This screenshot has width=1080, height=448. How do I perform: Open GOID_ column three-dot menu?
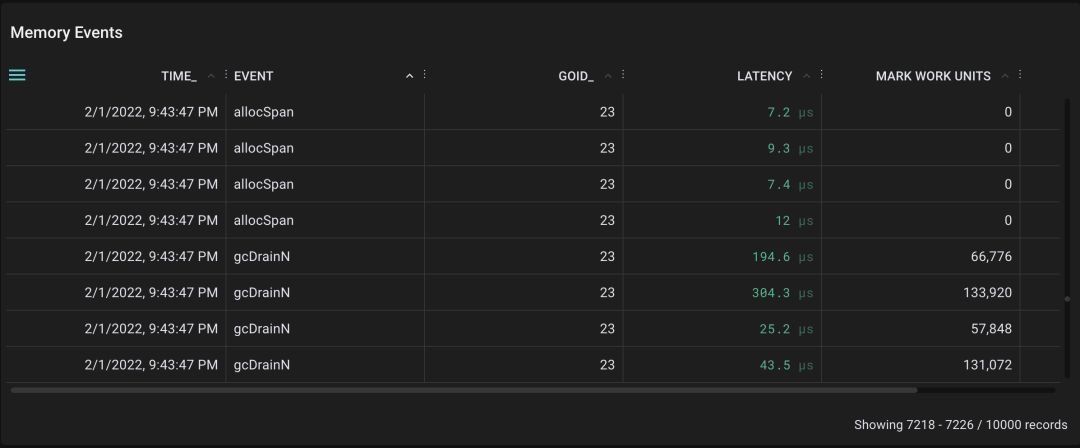click(x=623, y=75)
